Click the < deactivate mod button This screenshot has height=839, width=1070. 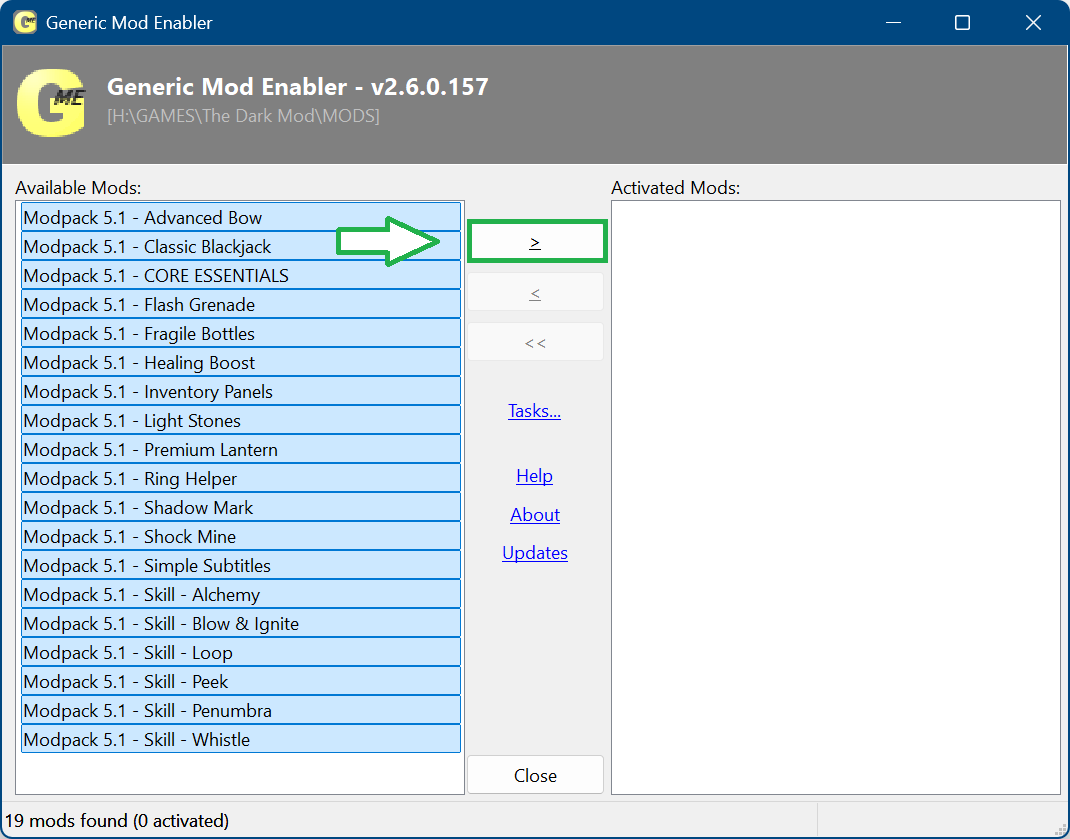[535, 292]
